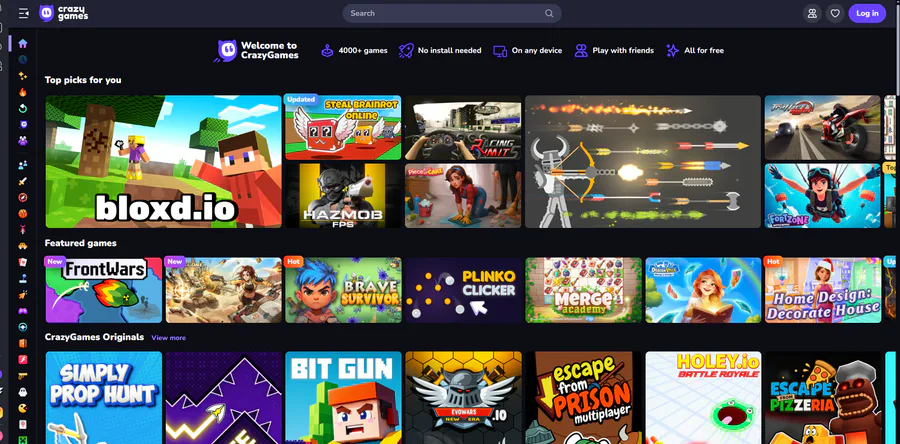The width and height of the screenshot is (900, 444).
Task: Open Horror ghost icon in sidebar
Action: pyautogui.click(x=22, y=392)
